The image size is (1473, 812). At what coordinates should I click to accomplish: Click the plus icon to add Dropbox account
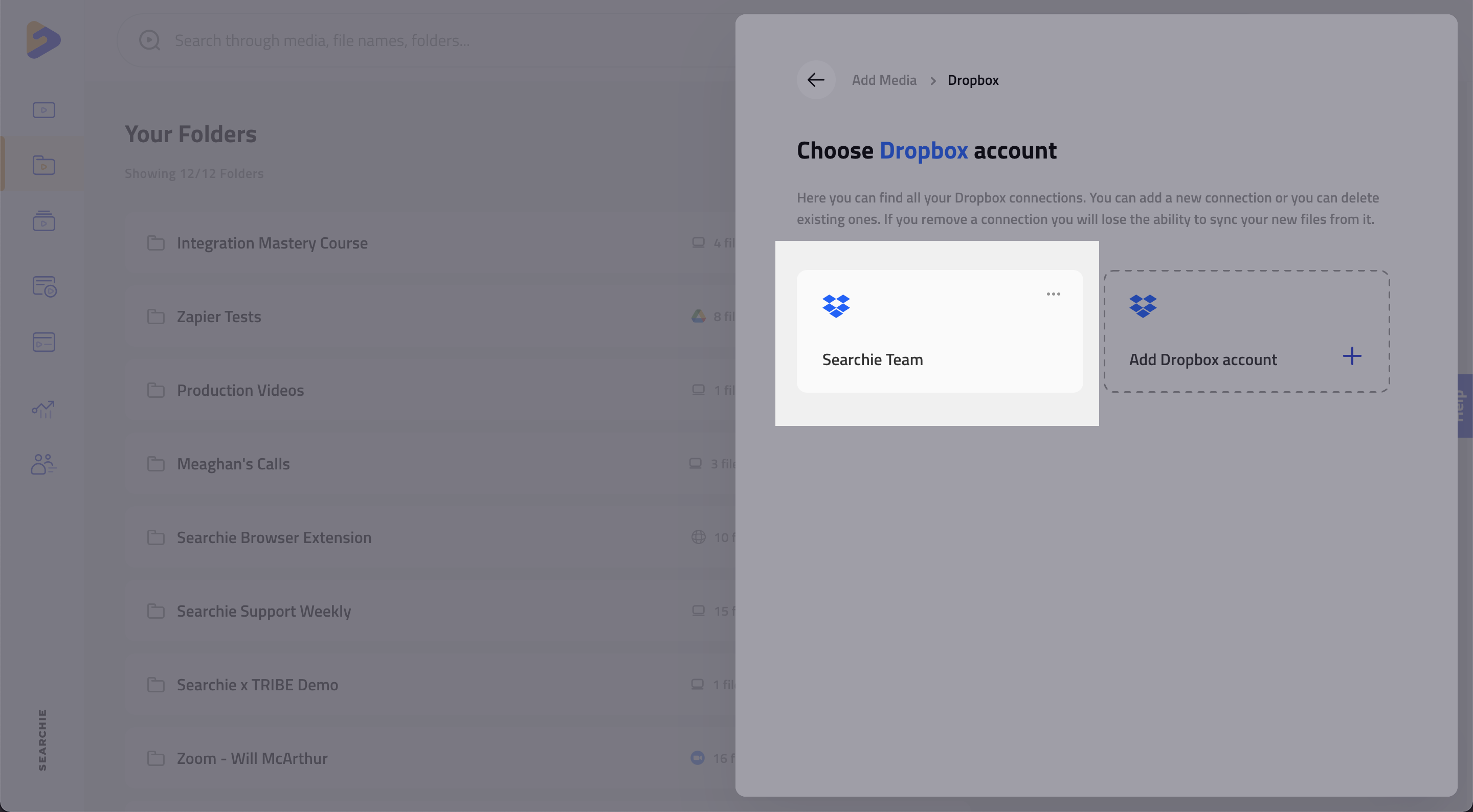coord(1352,356)
